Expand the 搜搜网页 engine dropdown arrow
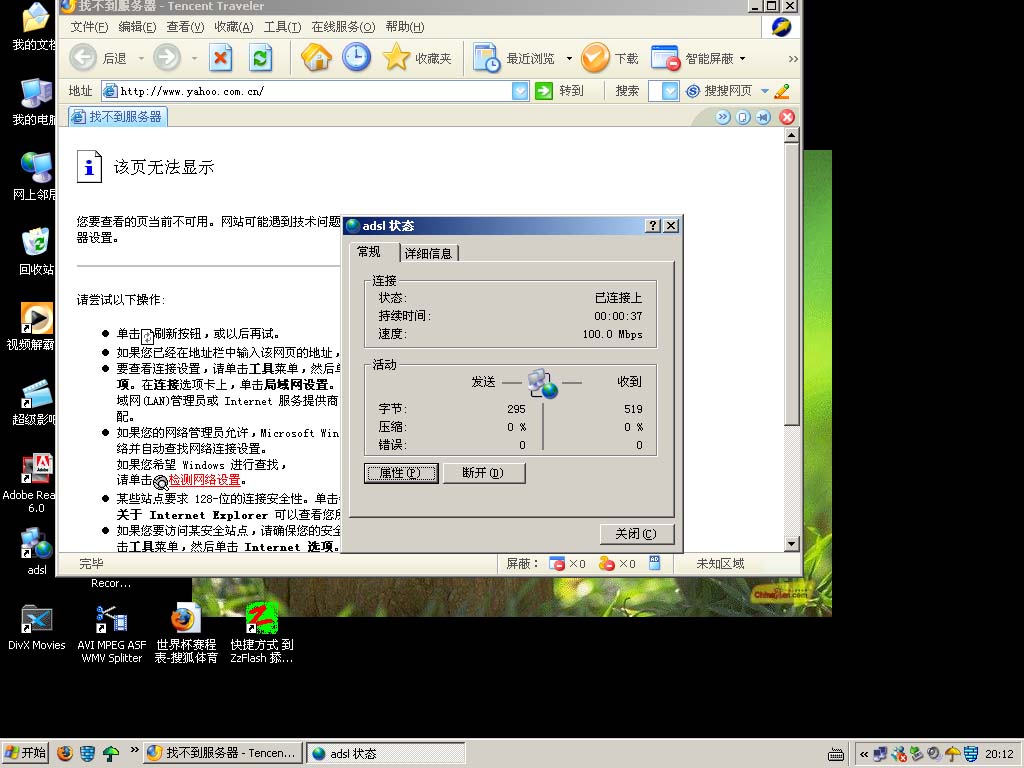This screenshot has width=1024, height=768. (x=765, y=91)
